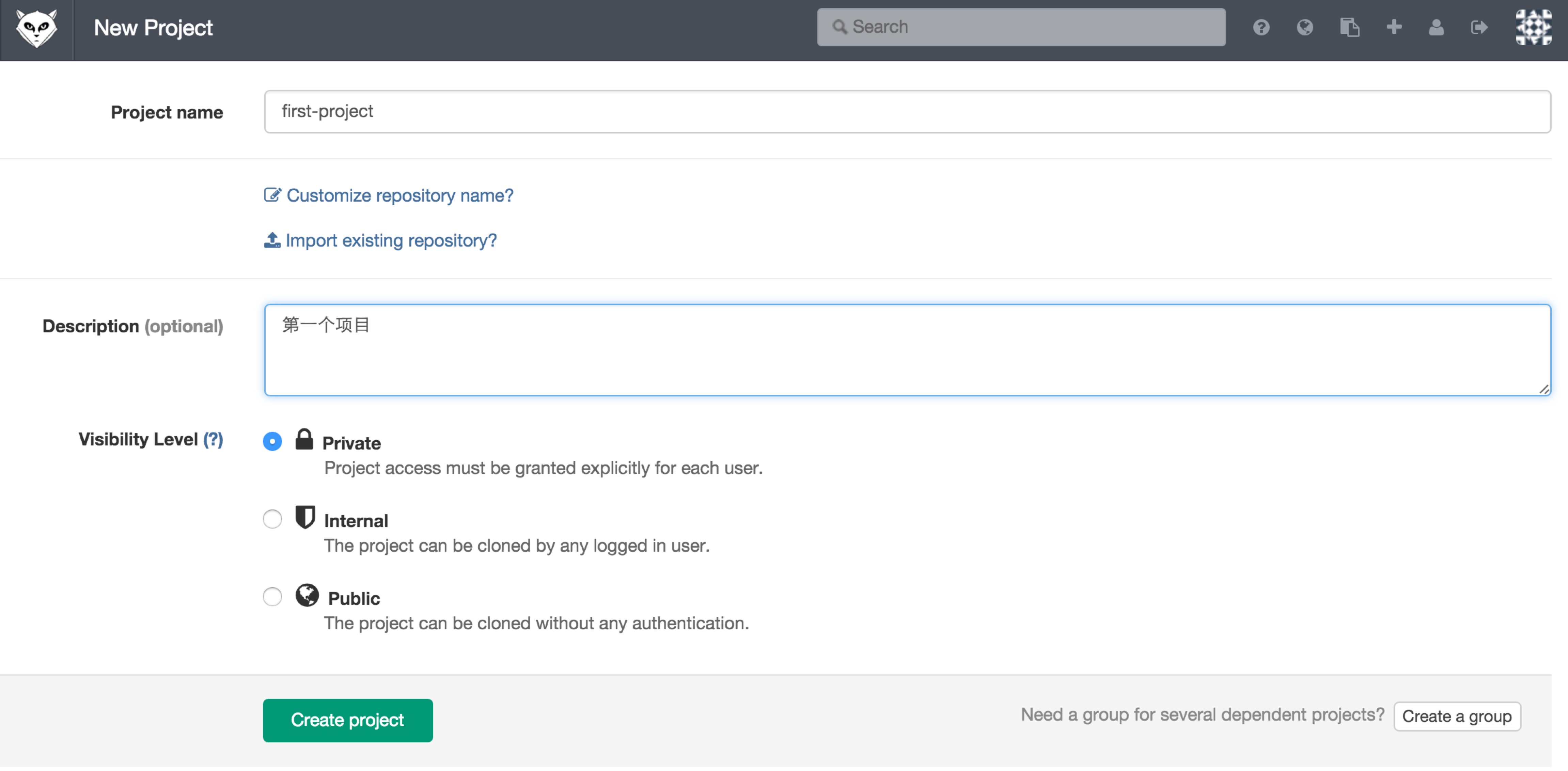Click the Create a group button
Viewport: 1568px width, 771px height.
1457,716
